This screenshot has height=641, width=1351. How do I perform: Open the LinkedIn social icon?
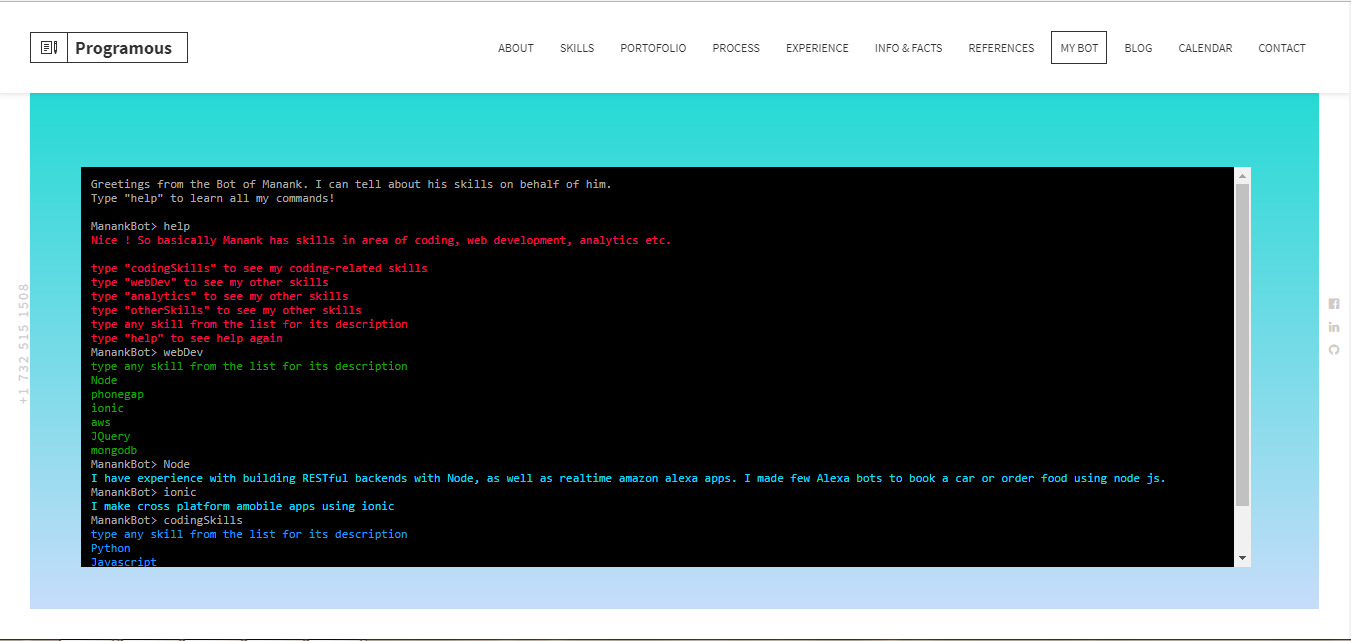(1334, 327)
